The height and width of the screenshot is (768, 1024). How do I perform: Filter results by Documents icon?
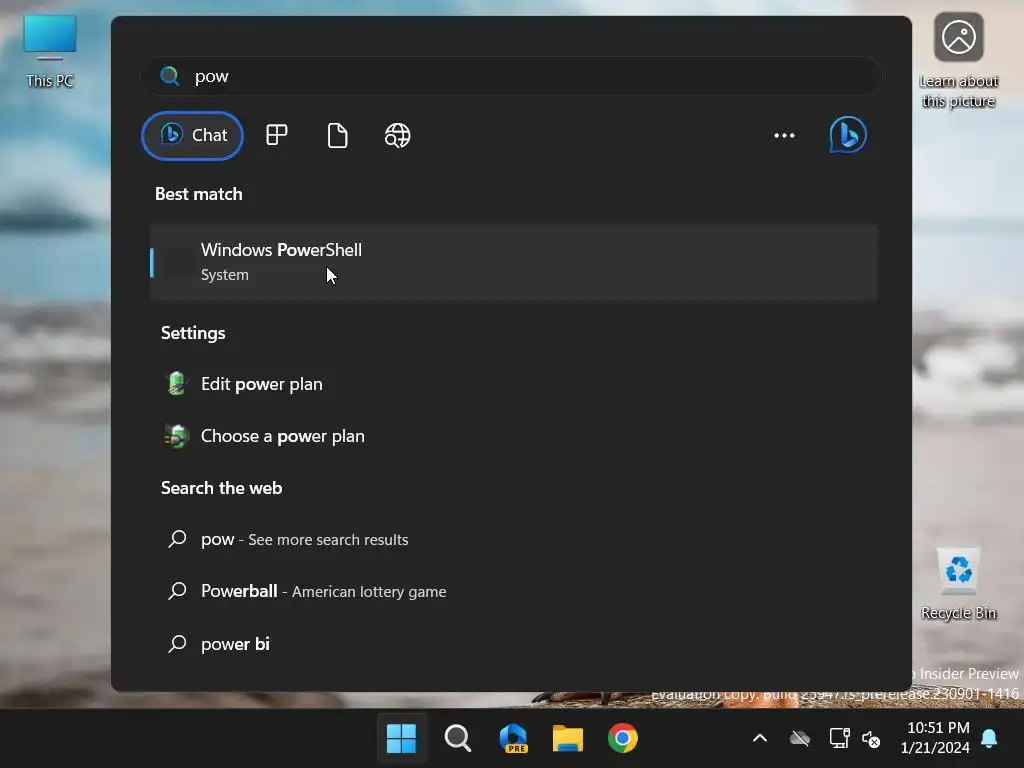337,135
